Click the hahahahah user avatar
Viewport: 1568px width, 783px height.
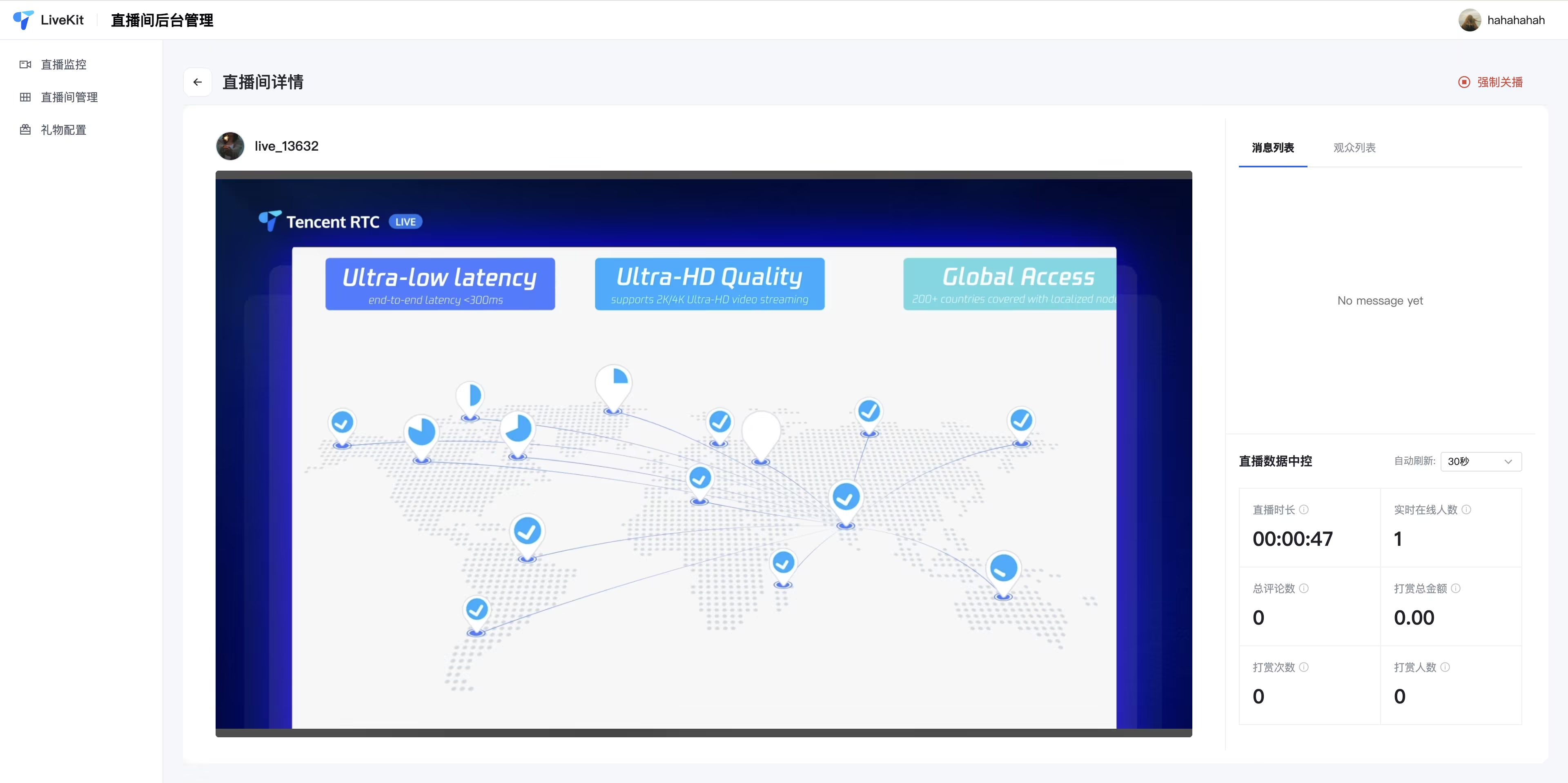click(1470, 20)
